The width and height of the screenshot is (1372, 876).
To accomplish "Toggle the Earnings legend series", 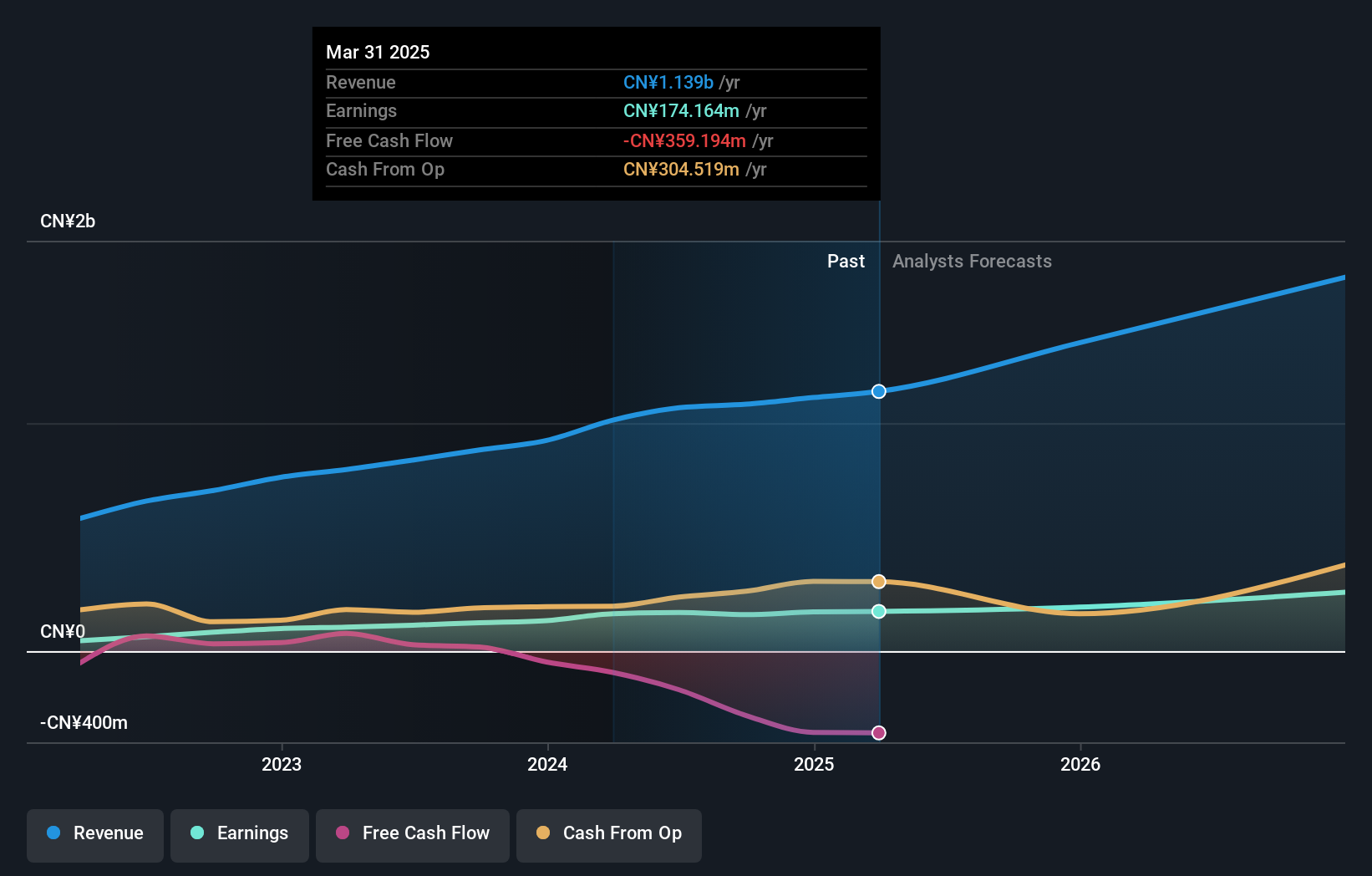I will (x=240, y=835).
